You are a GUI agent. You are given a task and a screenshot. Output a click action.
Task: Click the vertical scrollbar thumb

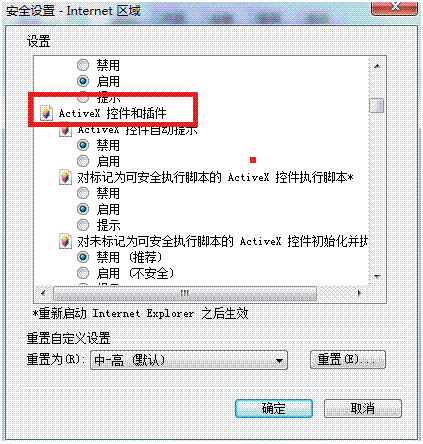click(x=377, y=105)
